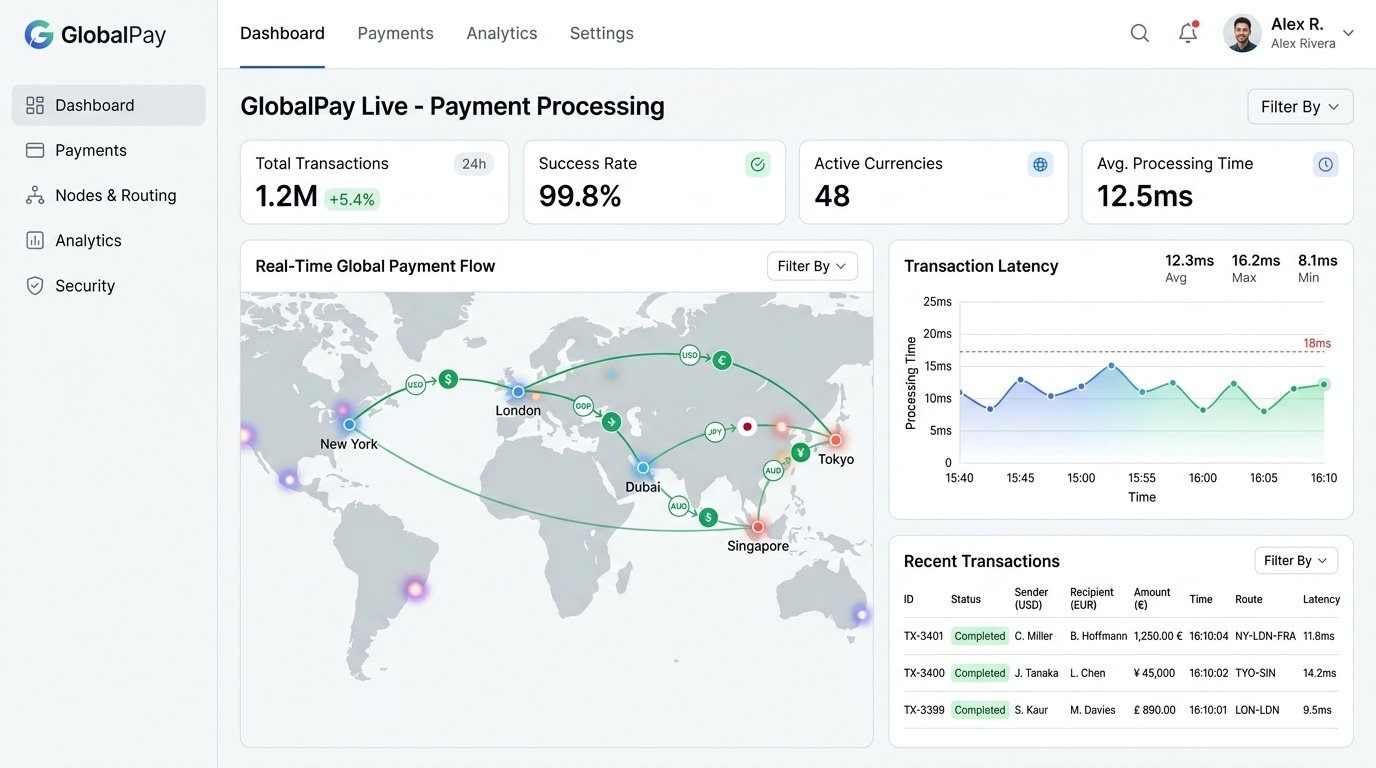1376x768 pixels.
Task: Click the JPY flow label on the map
Action: (x=714, y=432)
